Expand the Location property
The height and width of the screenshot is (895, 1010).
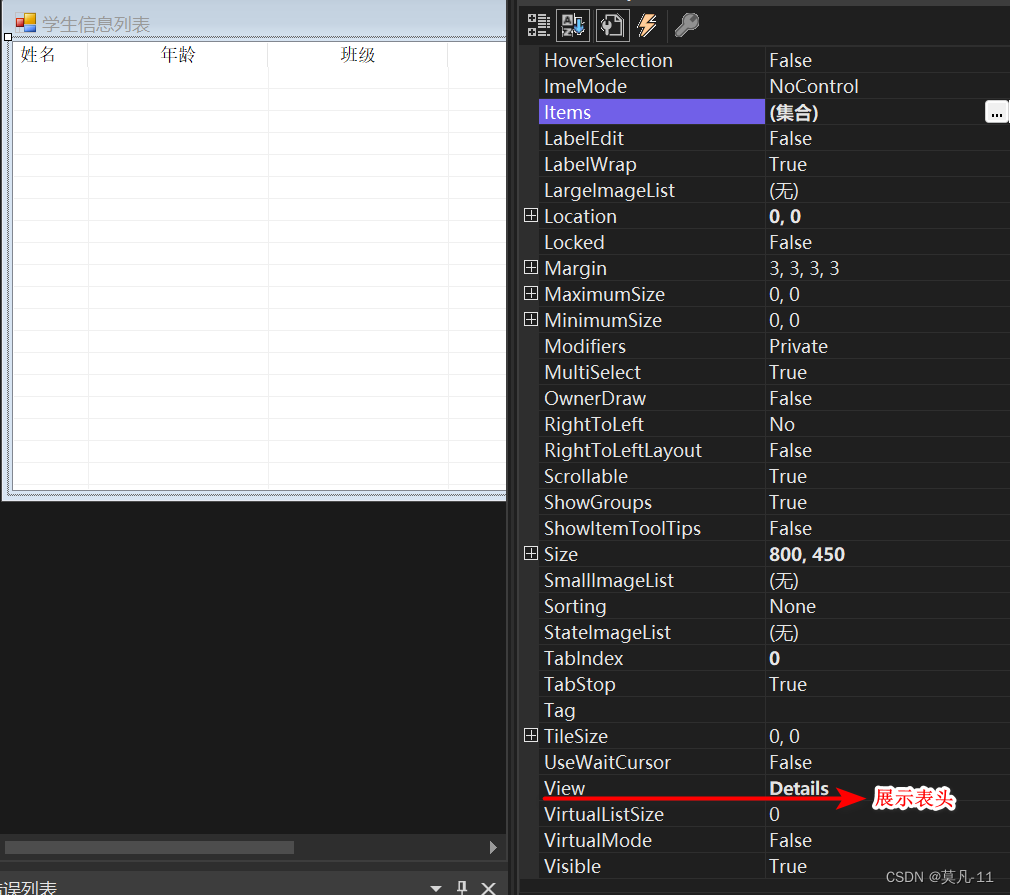[x=531, y=216]
